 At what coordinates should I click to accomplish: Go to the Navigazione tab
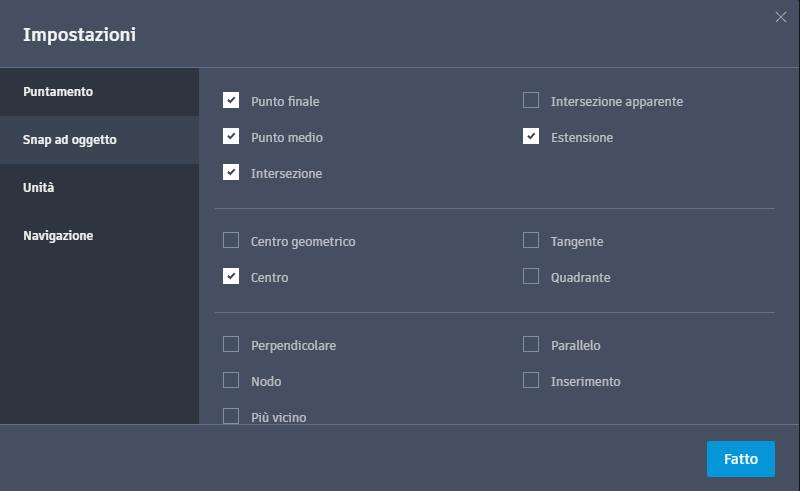click(x=58, y=236)
